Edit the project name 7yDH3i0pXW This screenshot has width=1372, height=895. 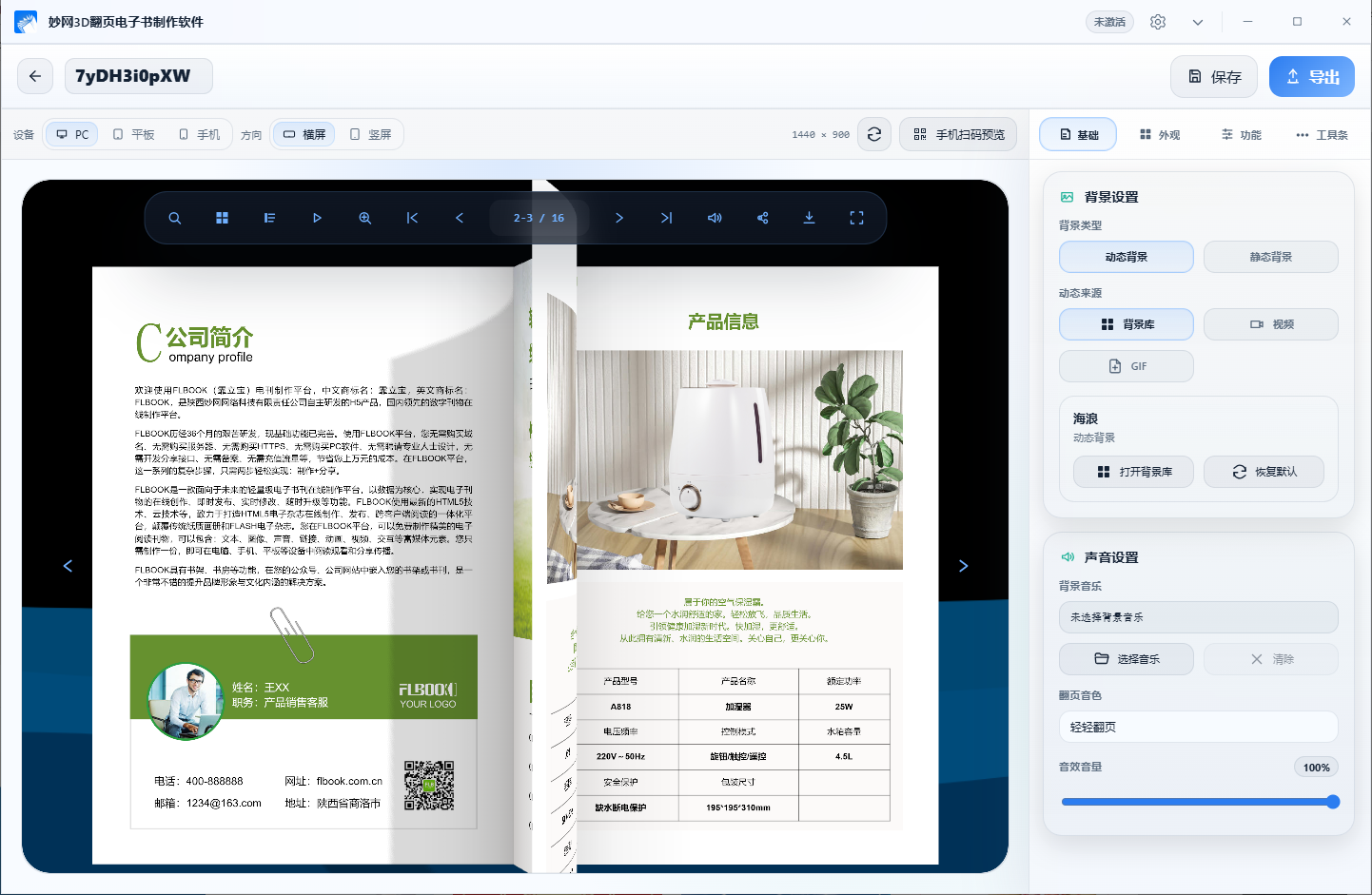[x=139, y=76]
